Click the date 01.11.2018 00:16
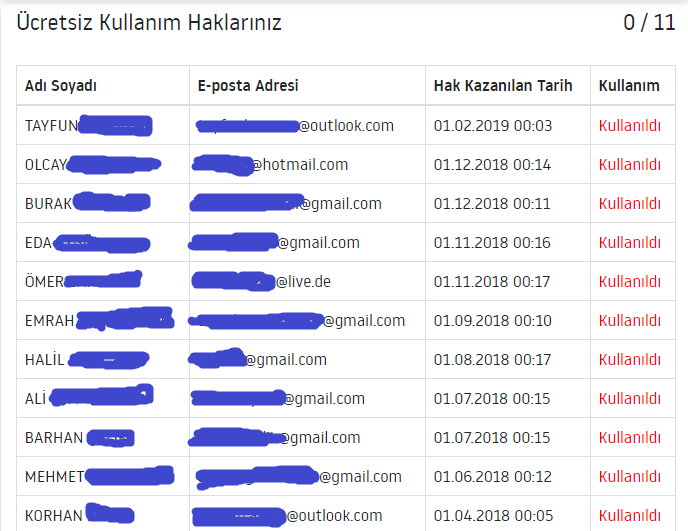The image size is (688, 531). pyautogui.click(x=492, y=243)
